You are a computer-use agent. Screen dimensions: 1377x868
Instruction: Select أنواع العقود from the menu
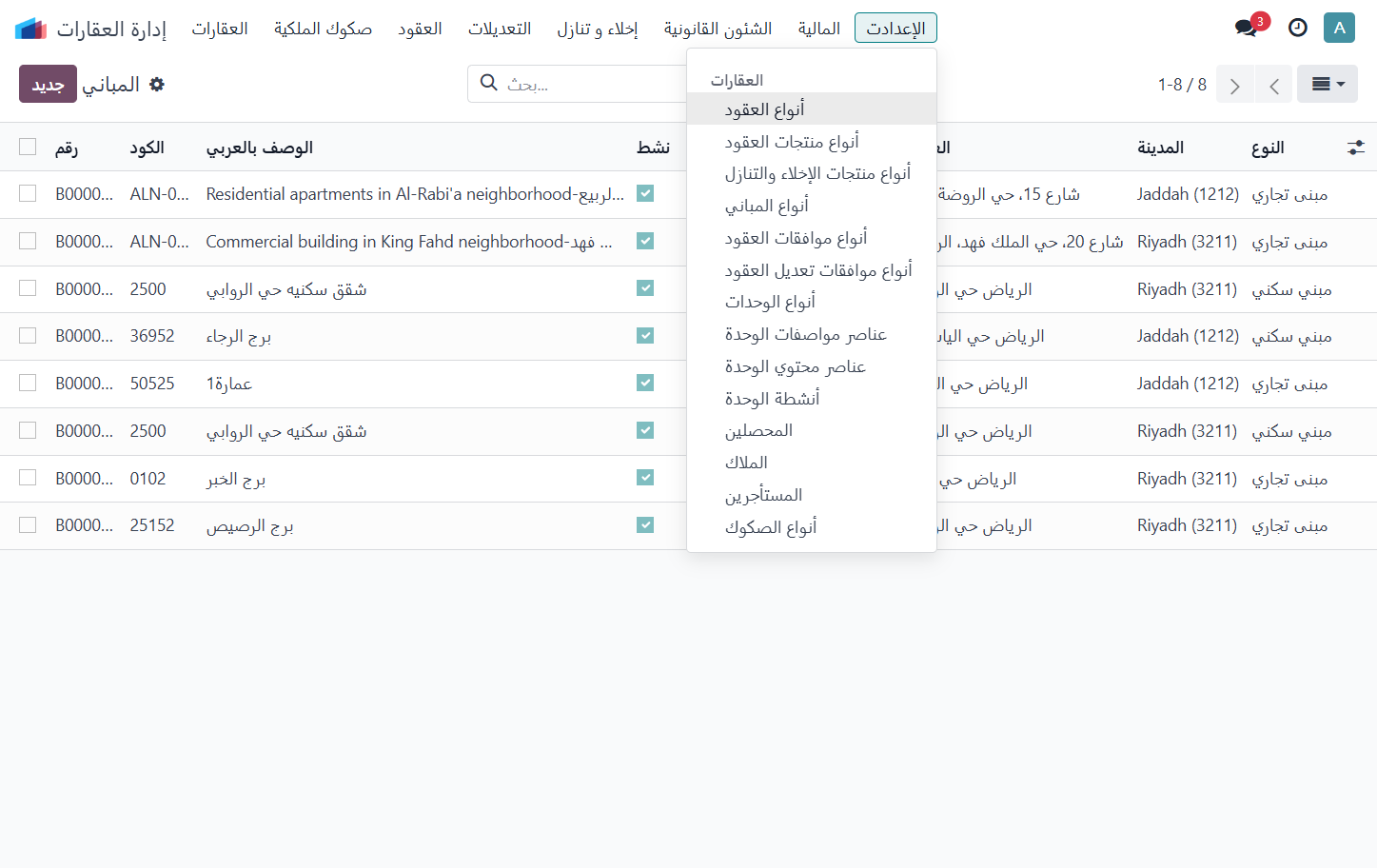point(812,108)
